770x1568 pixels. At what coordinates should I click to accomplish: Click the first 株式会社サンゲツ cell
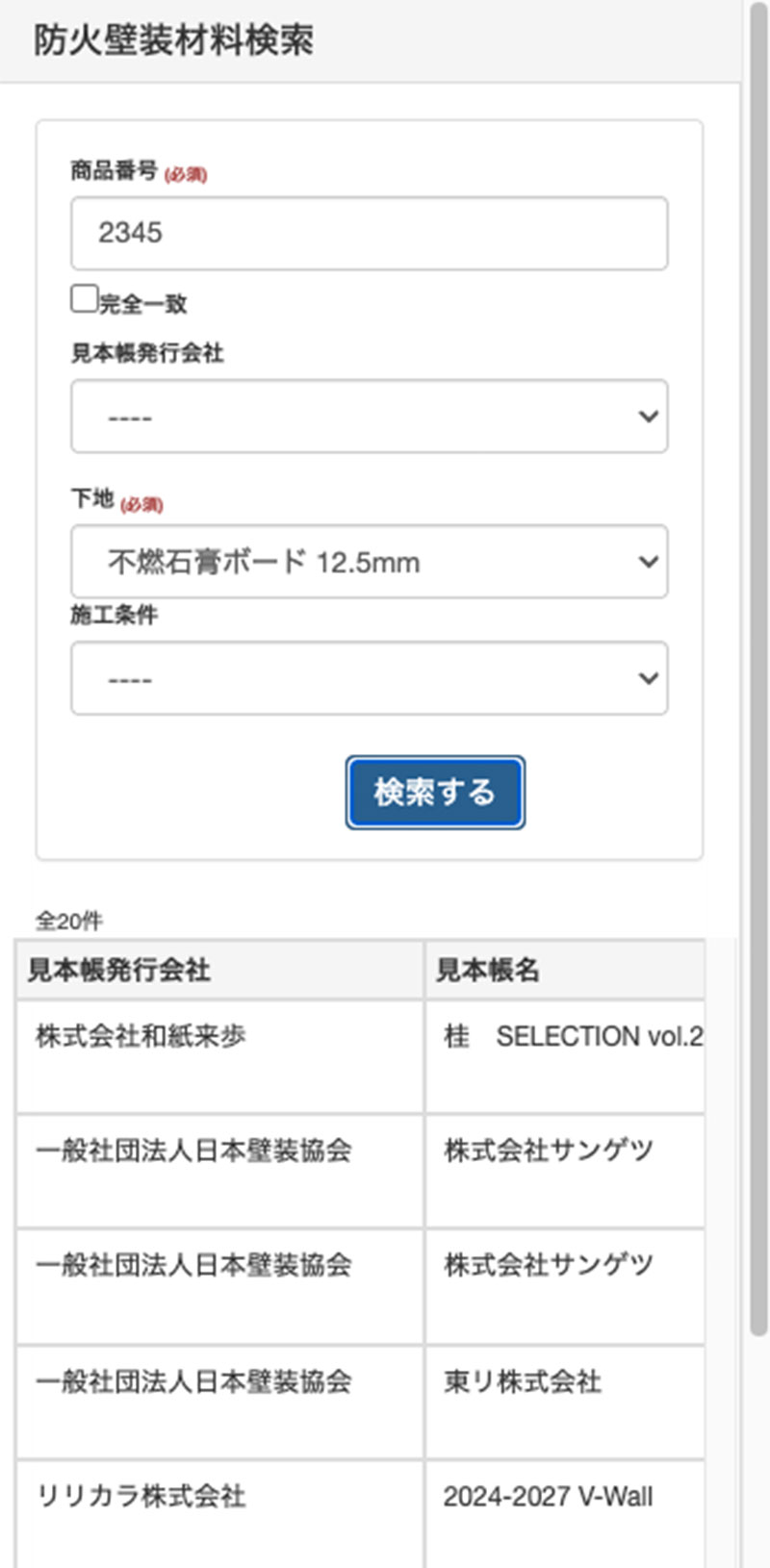[549, 1151]
